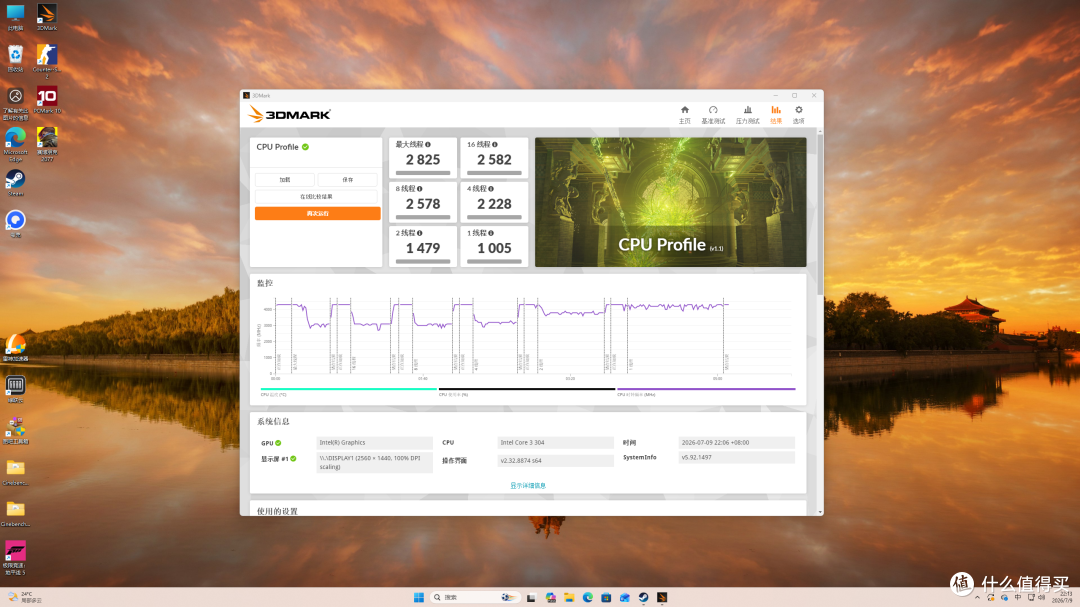The height and width of the screenshot is (607, 1080).
Task: Open the Forza Horizon 5 desktop shortcut
Action: (15, 557)
